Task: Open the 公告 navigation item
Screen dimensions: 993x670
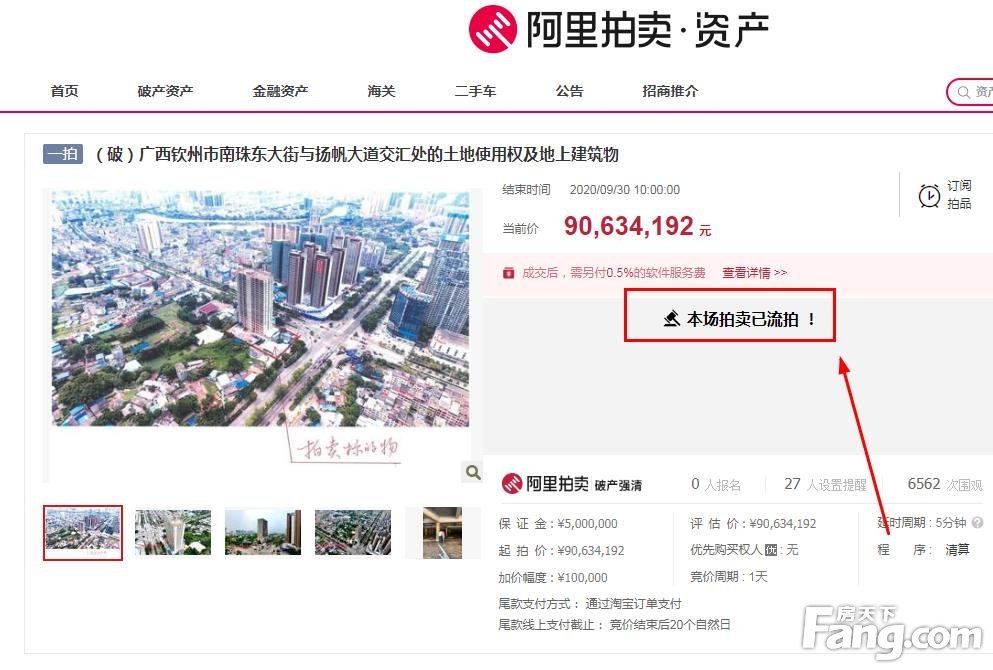Action: [569, 91]
